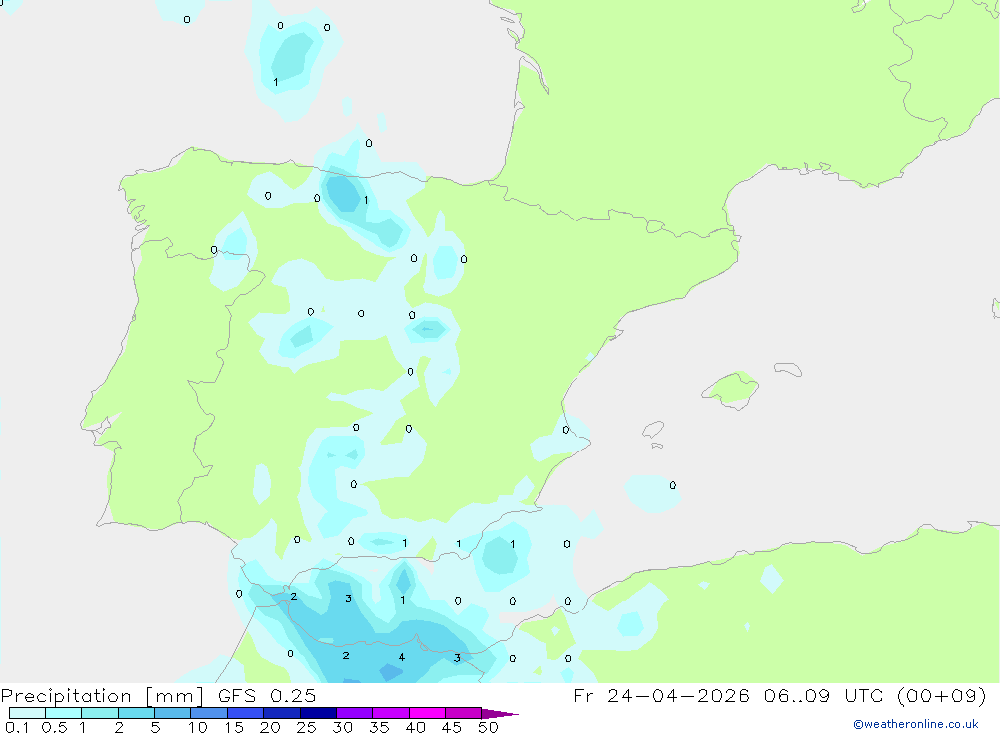1000x733 pixels.
Task: Click the legend label 50
Action: coord(488,727)
